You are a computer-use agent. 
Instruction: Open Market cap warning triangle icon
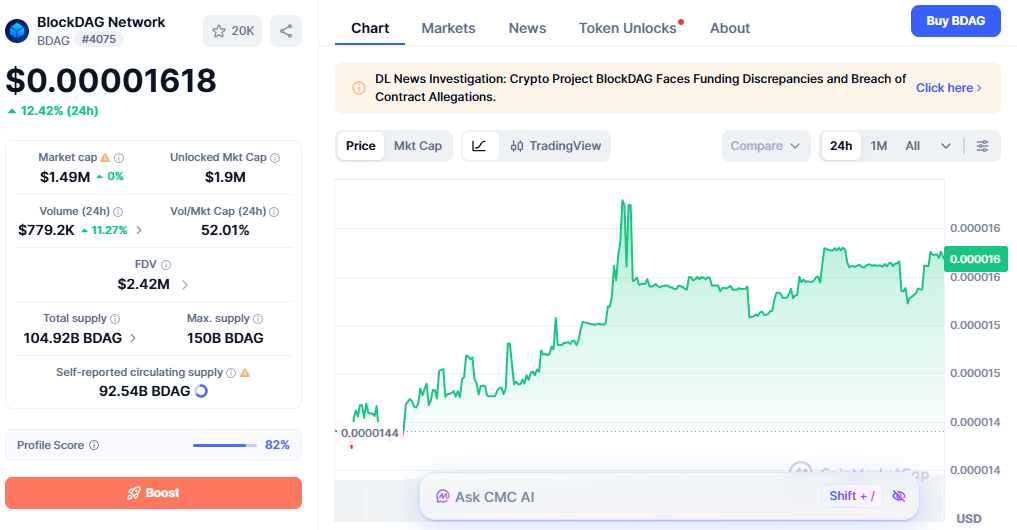[105, 158]
